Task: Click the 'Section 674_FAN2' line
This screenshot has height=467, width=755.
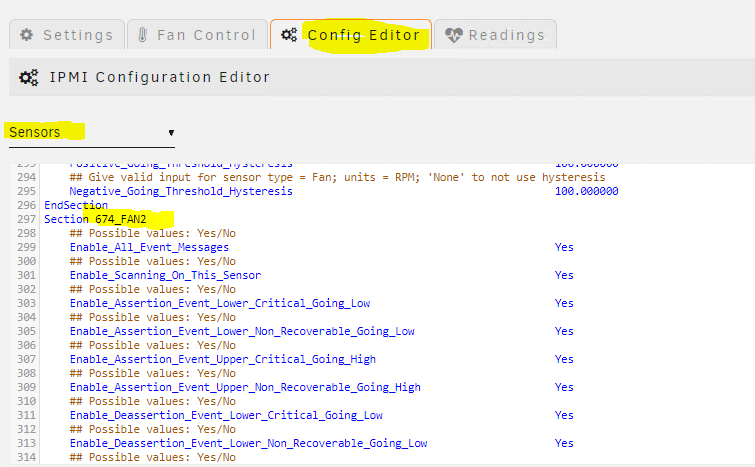Action: 95,219
